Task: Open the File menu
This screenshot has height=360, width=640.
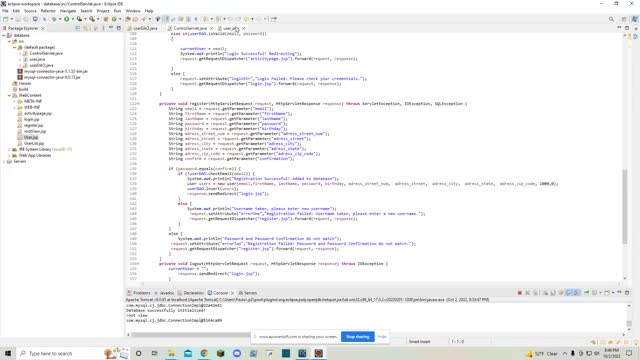Action: [x=5, y=11]
